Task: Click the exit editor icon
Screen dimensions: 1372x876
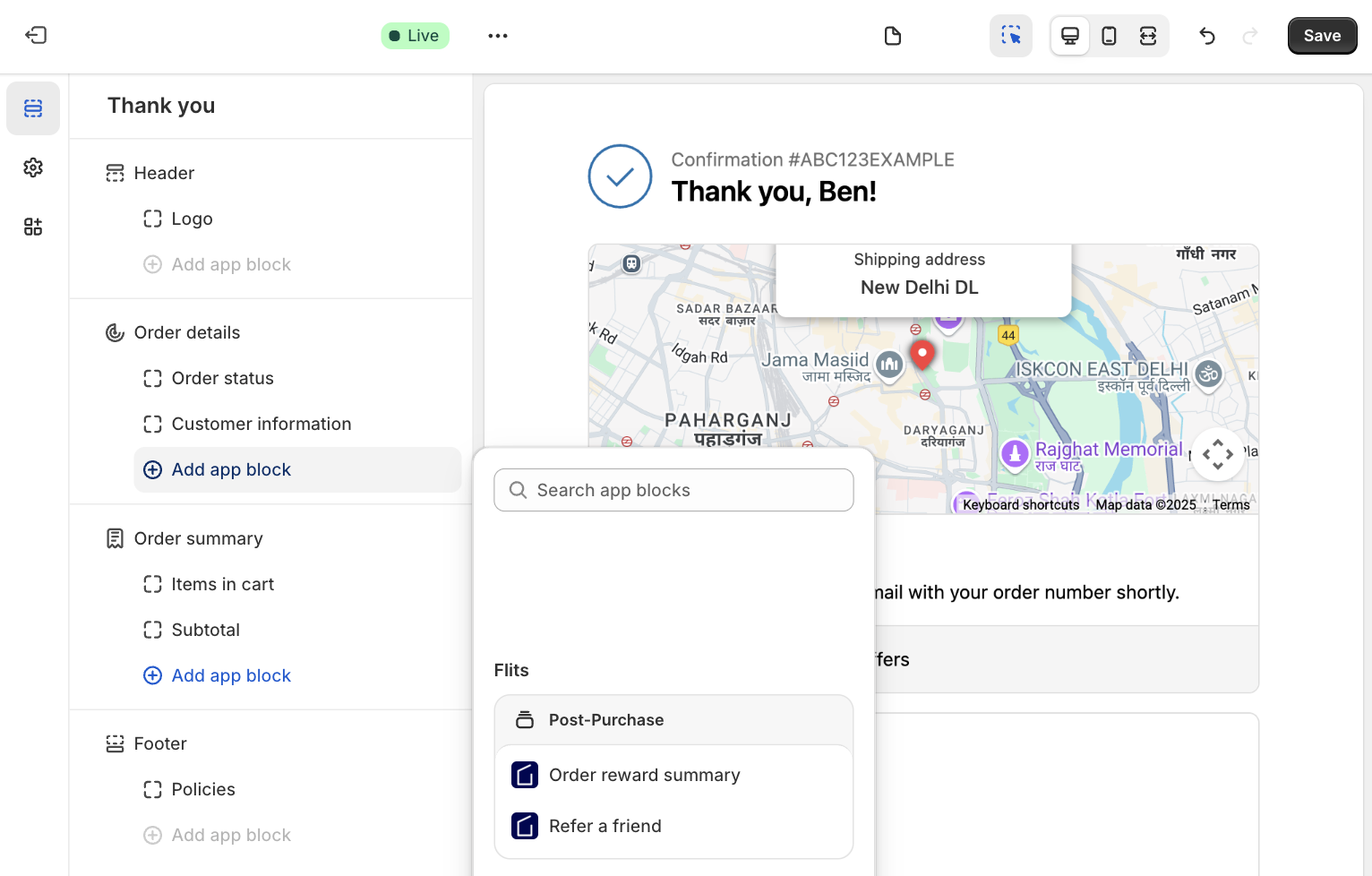Action: click(36, 36)
